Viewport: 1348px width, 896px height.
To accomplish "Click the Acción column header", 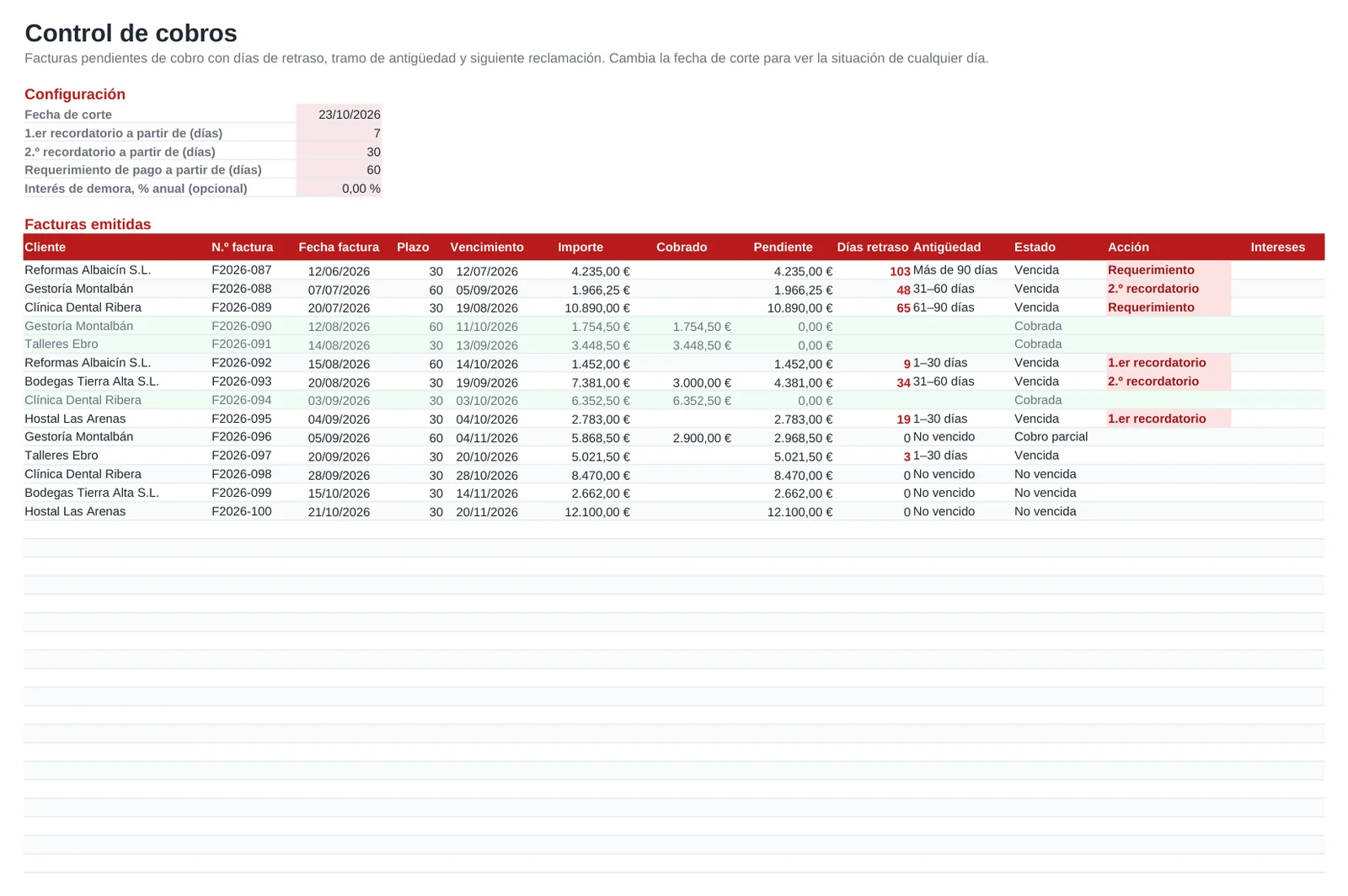I will point(1128,247).
